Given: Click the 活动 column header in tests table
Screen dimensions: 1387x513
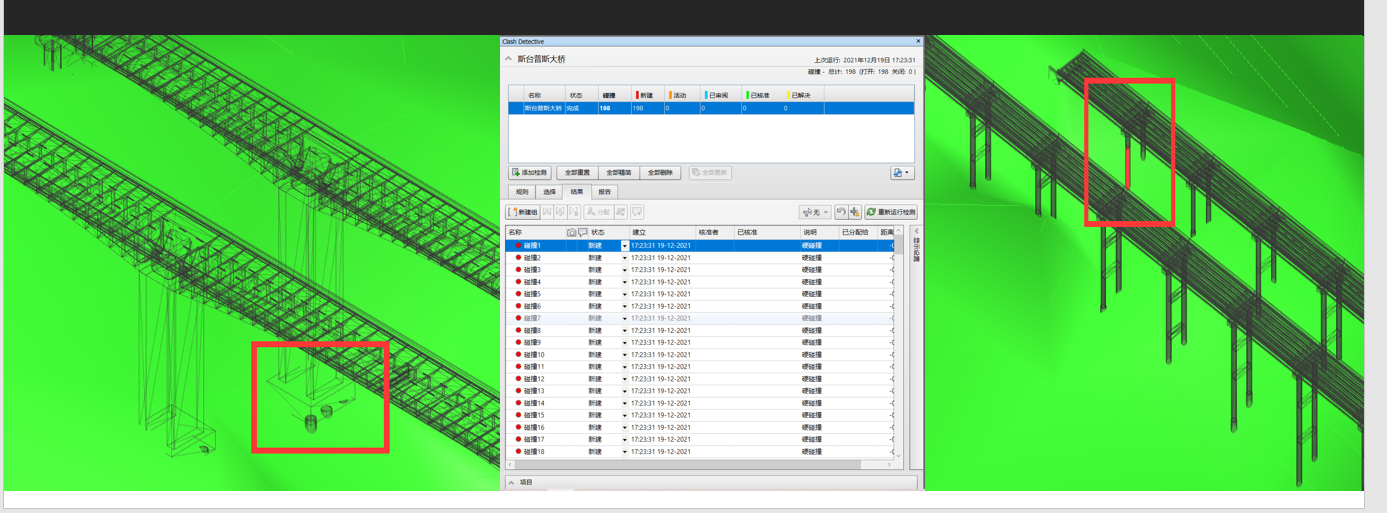Looking at the screenshot, I should click(682, 95).
